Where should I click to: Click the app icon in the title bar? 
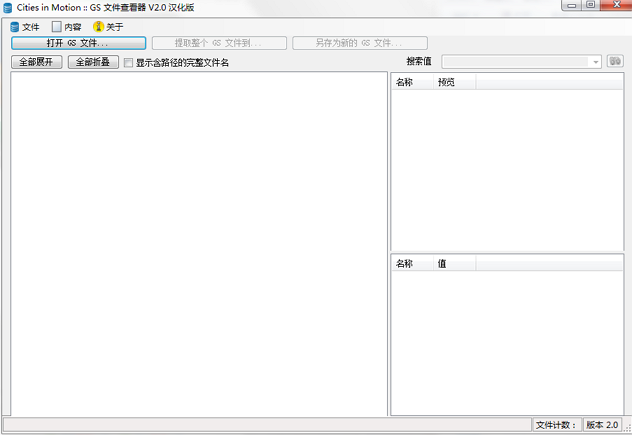8,8
